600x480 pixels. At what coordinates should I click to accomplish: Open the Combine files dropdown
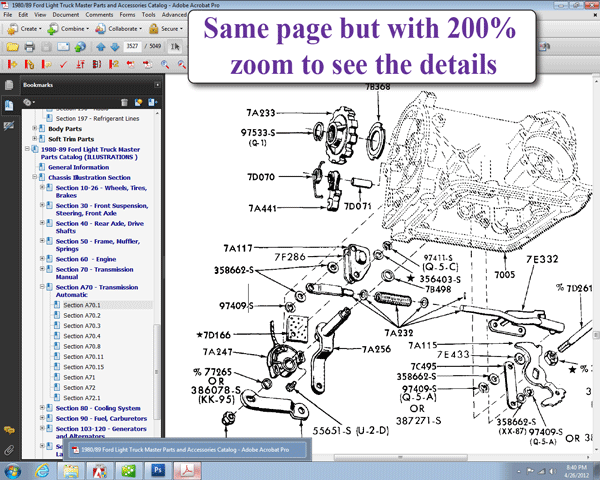68,29
